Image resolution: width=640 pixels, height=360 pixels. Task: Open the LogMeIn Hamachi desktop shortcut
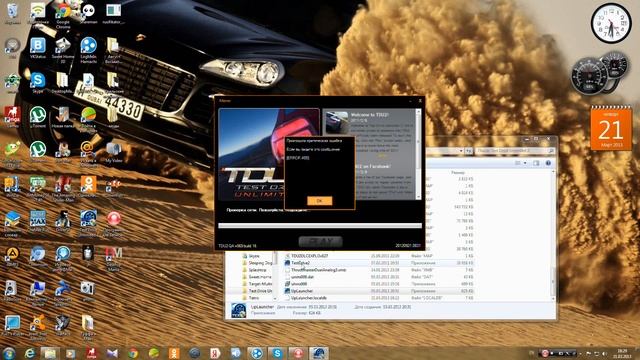pos(88,50)
